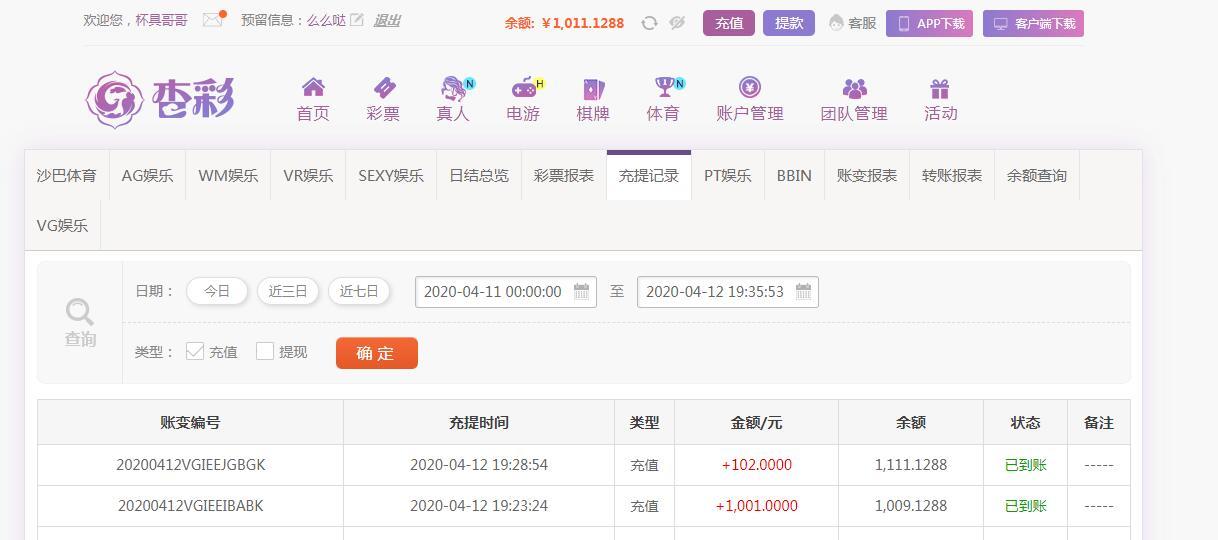Click the 账变编号 column header
The width and height of the screenshot is (1218, 540).
(190, 423)
